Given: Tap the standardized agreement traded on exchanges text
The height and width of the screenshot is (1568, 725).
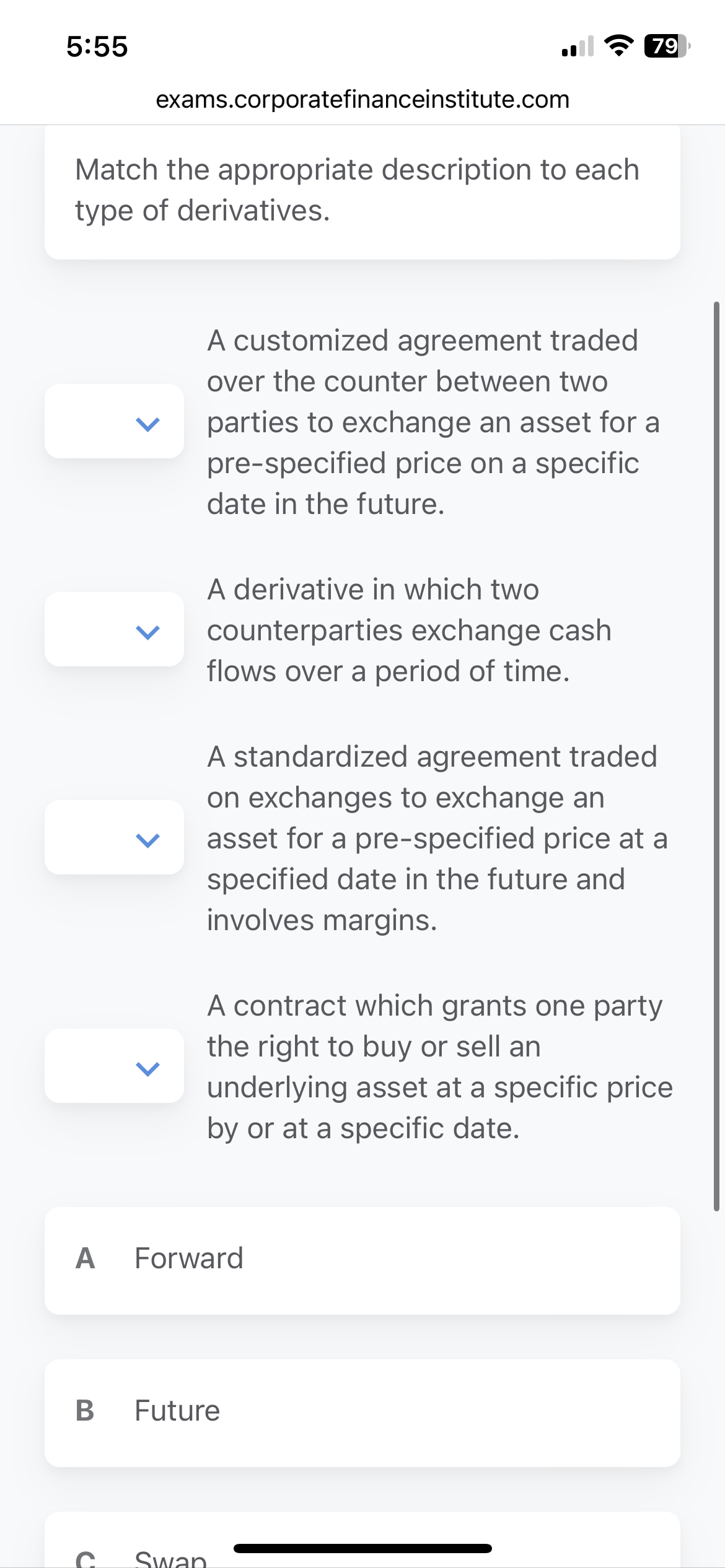Looking at the screenshot, I should tap(437, 838).
